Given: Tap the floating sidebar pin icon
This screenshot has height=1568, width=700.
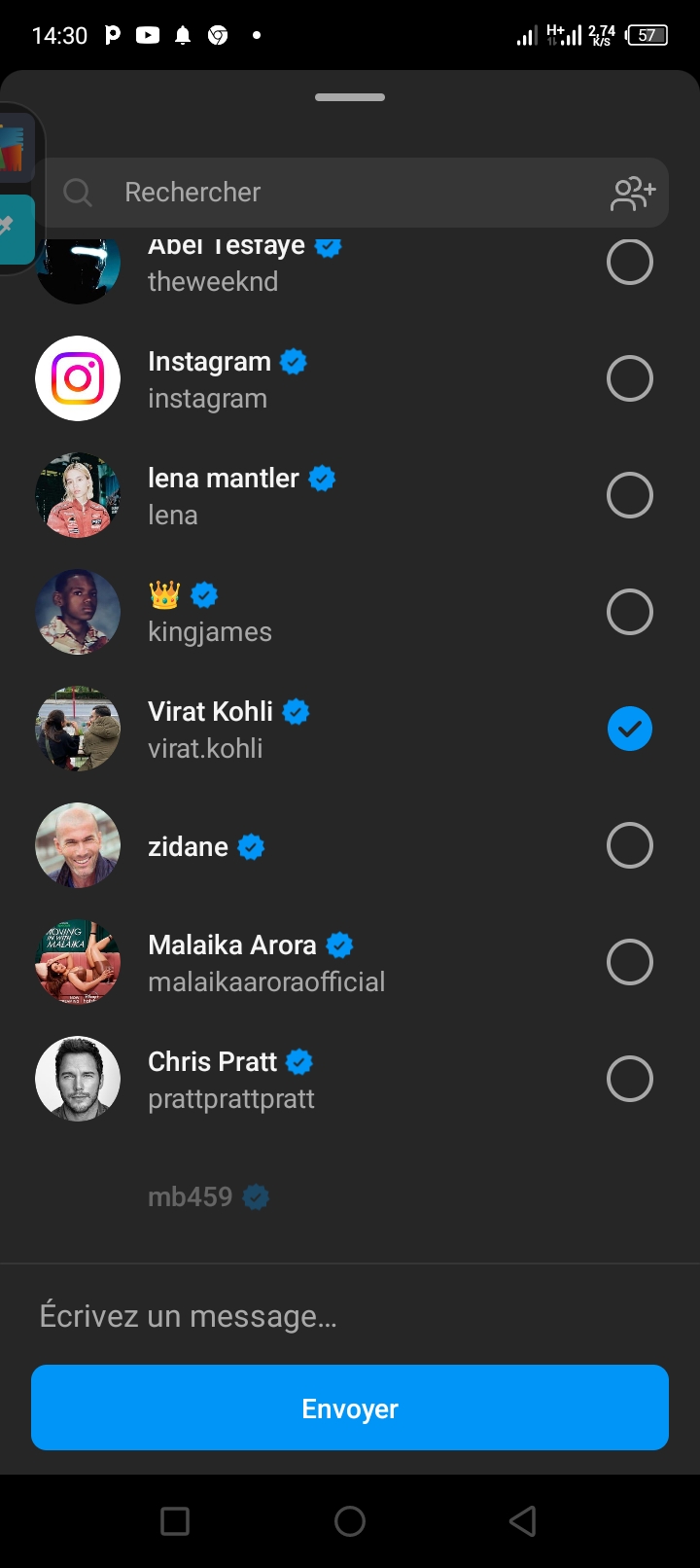Looking at the screenshot, I should coord(12,228).
